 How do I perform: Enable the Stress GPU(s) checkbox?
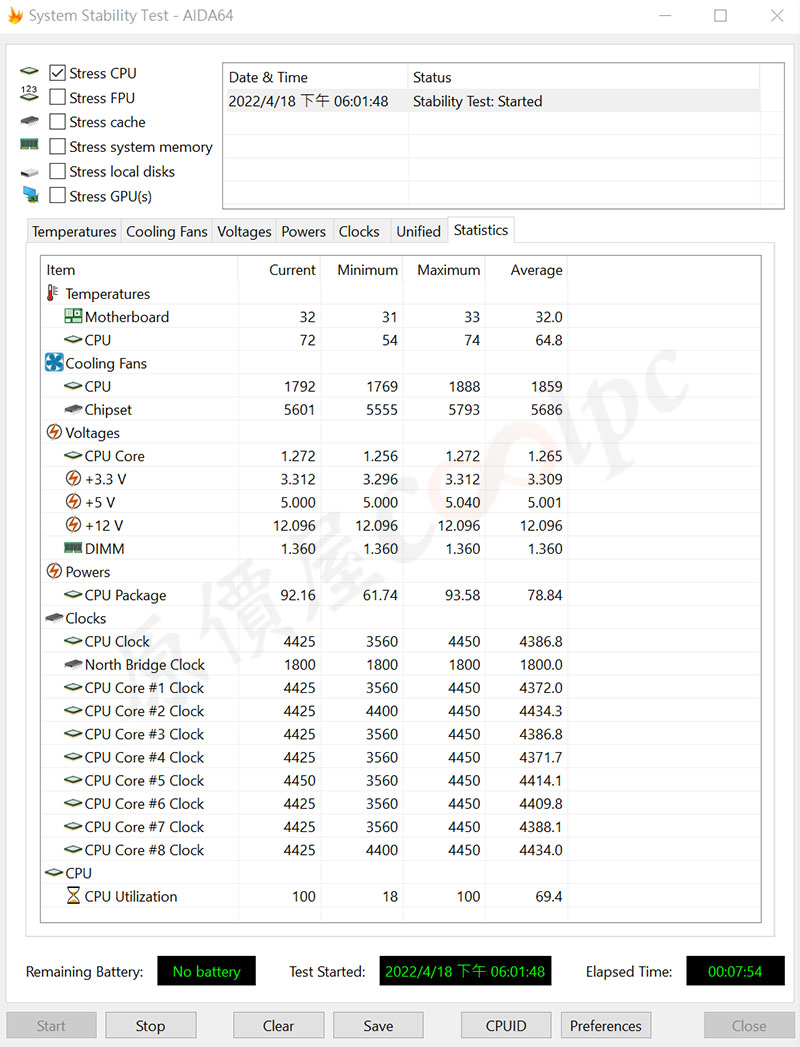pyautogui.click(x=57, y=196)
